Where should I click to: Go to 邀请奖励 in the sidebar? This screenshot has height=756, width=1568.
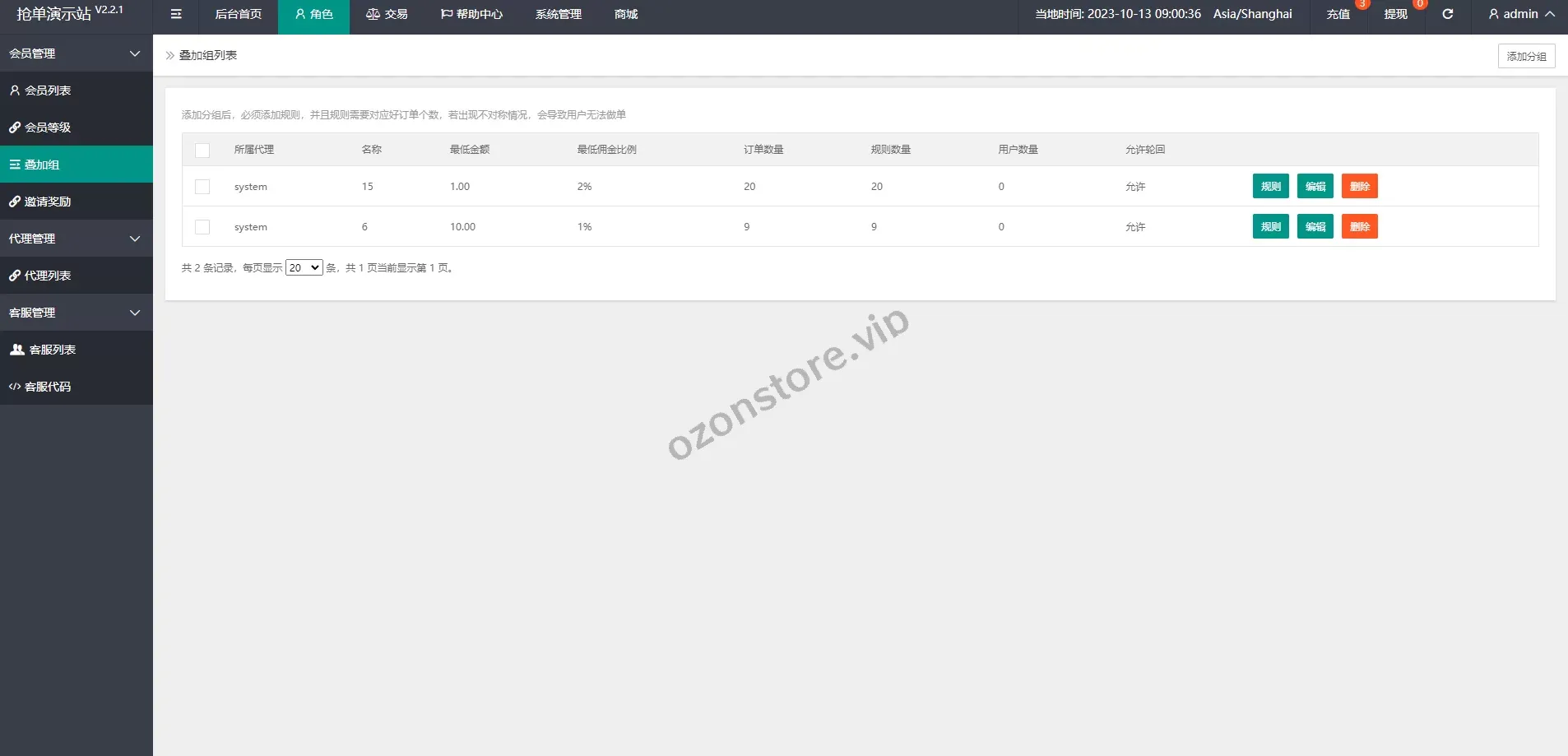[x=48, y=202]
